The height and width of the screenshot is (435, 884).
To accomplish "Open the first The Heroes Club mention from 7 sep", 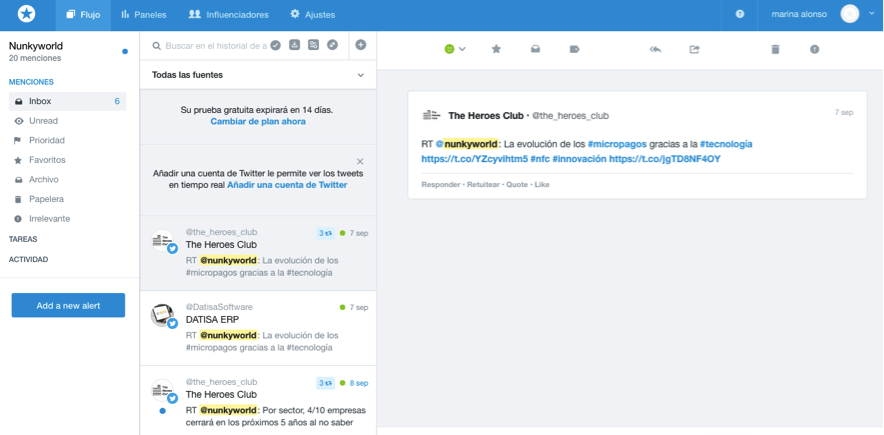I will point(258,253).
